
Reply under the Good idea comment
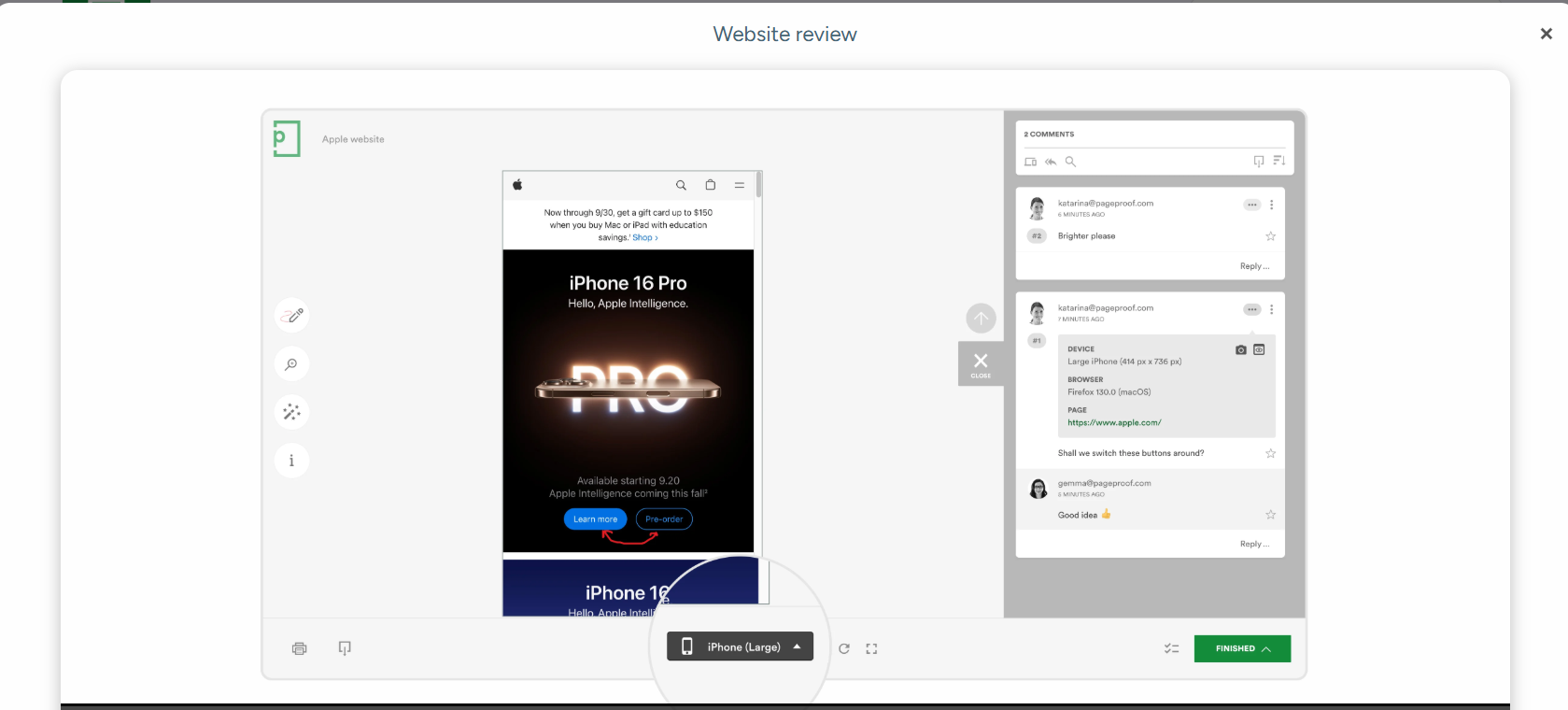coord(1254,544)
